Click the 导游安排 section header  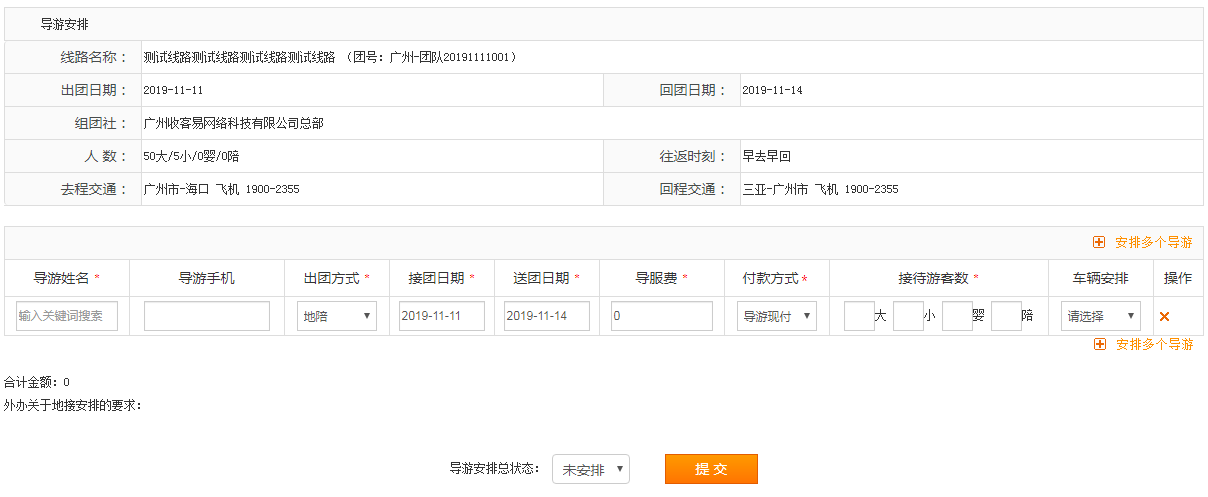point(64,24)
